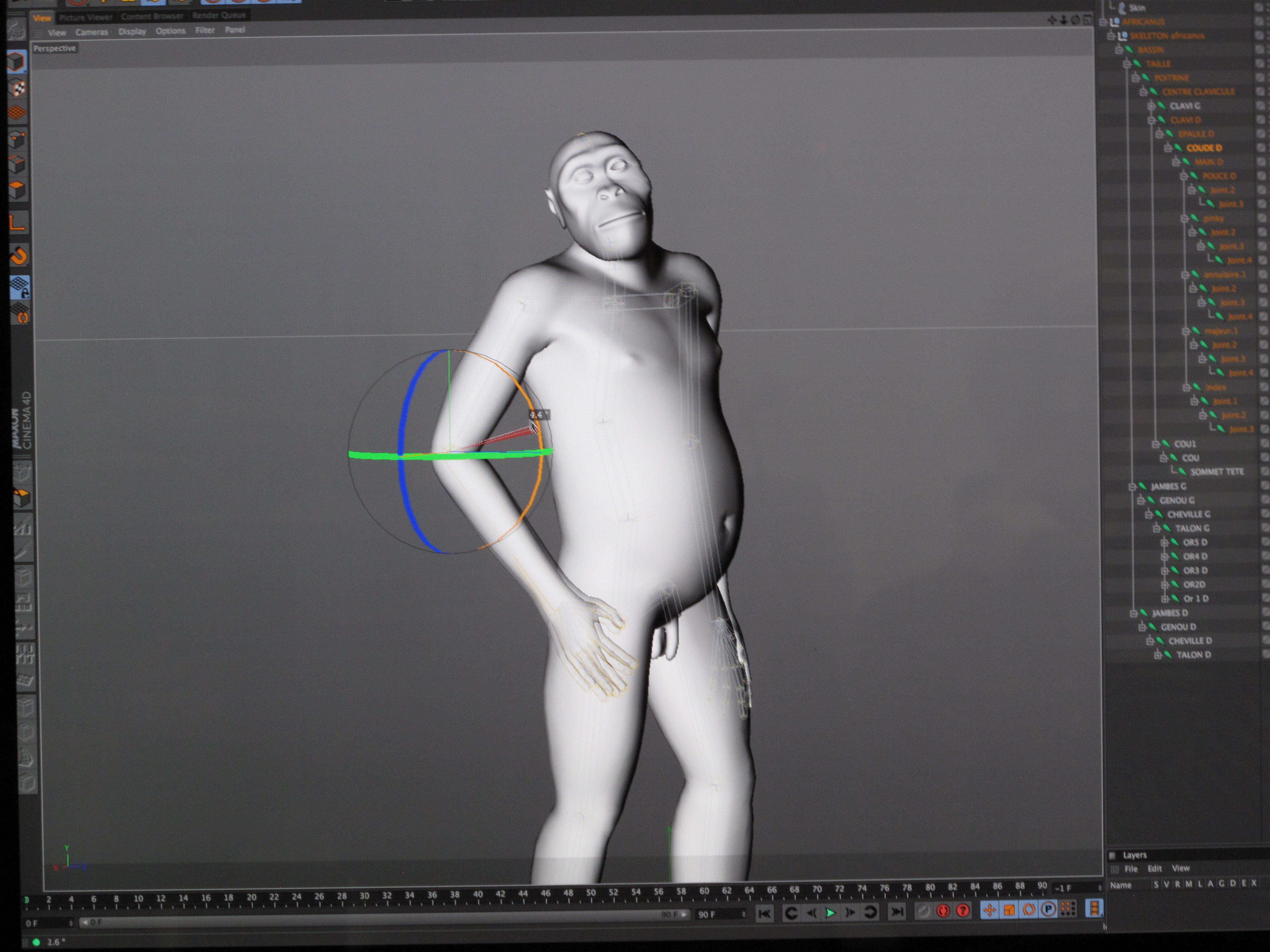Click the Axis mode L-shaped icon
This screenshot has width=1270, height=952.
coord(17,222)
